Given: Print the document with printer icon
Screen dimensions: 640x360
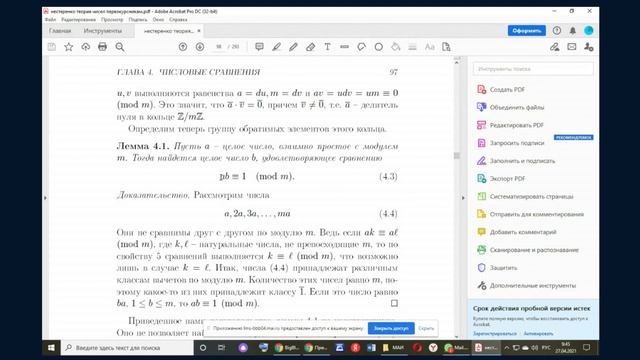Looking at the screenshot, I should point(102,47).
